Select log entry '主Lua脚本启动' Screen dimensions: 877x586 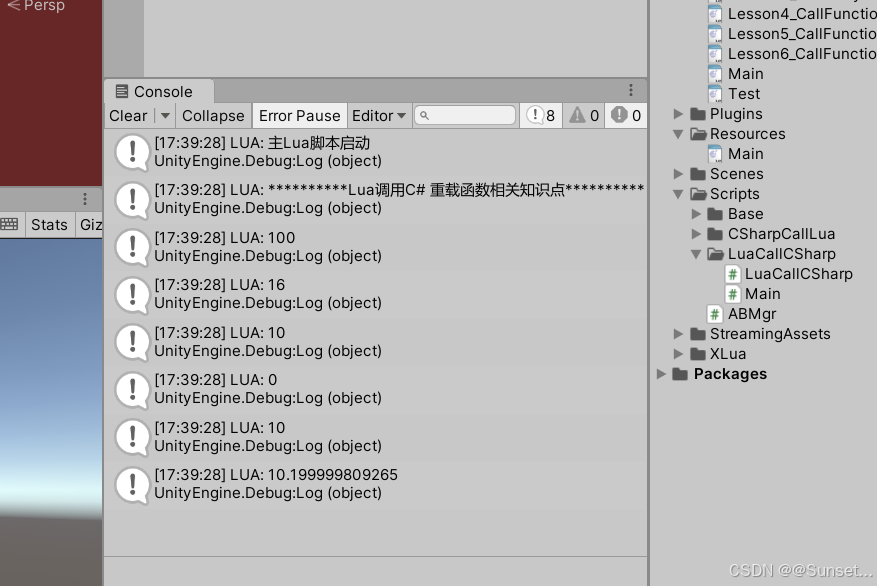pyautogui.click(x=375, y=152)
